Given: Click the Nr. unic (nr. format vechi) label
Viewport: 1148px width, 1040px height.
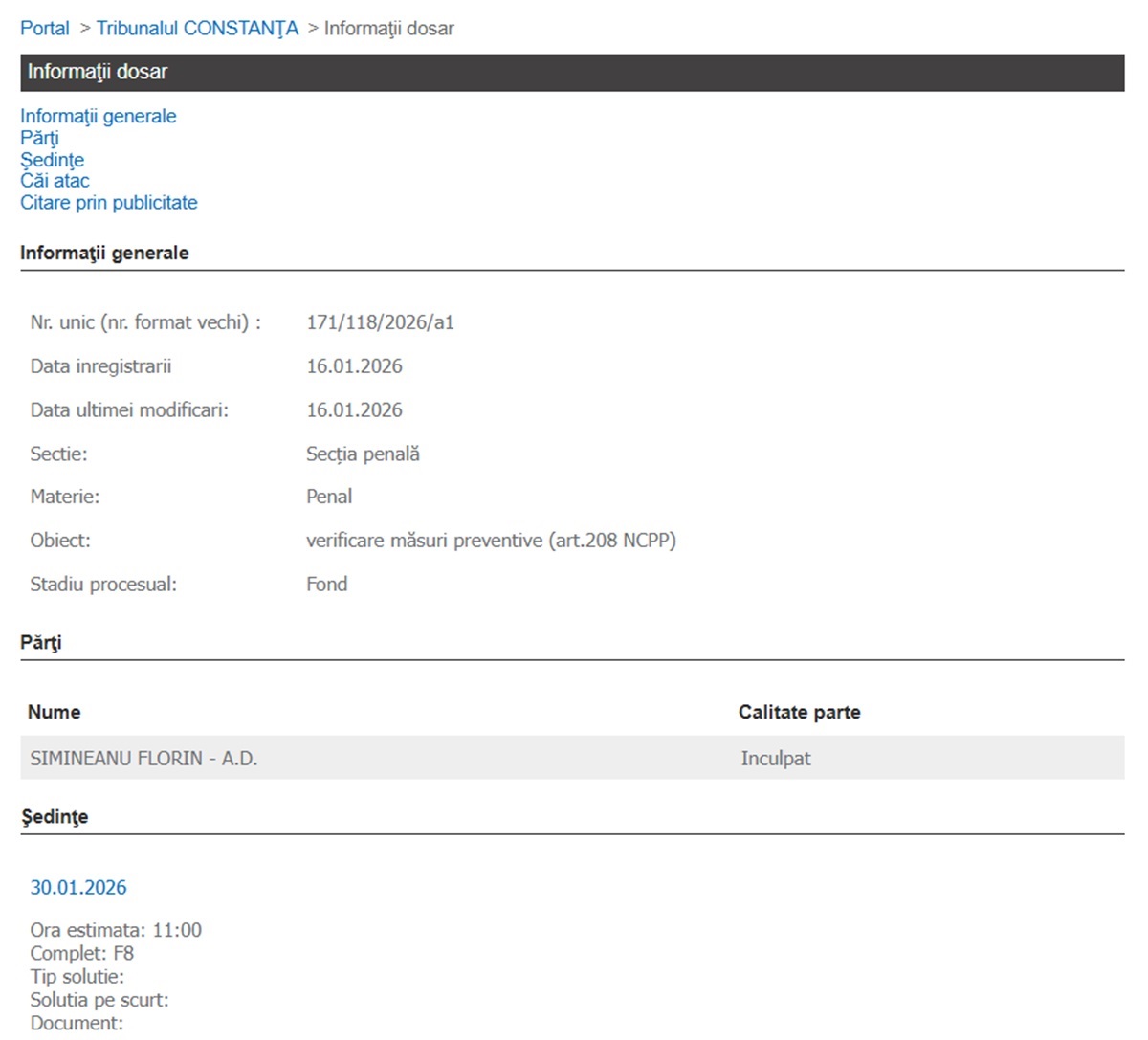Looking at the screenshot, I should pos(145,322).
